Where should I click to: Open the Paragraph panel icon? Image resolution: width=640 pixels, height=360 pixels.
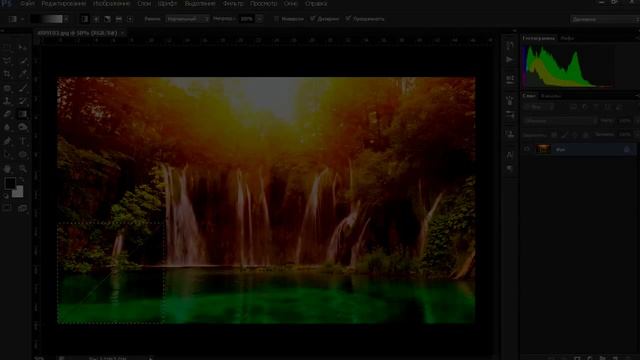pyautogui.click(x=509, y=168)
